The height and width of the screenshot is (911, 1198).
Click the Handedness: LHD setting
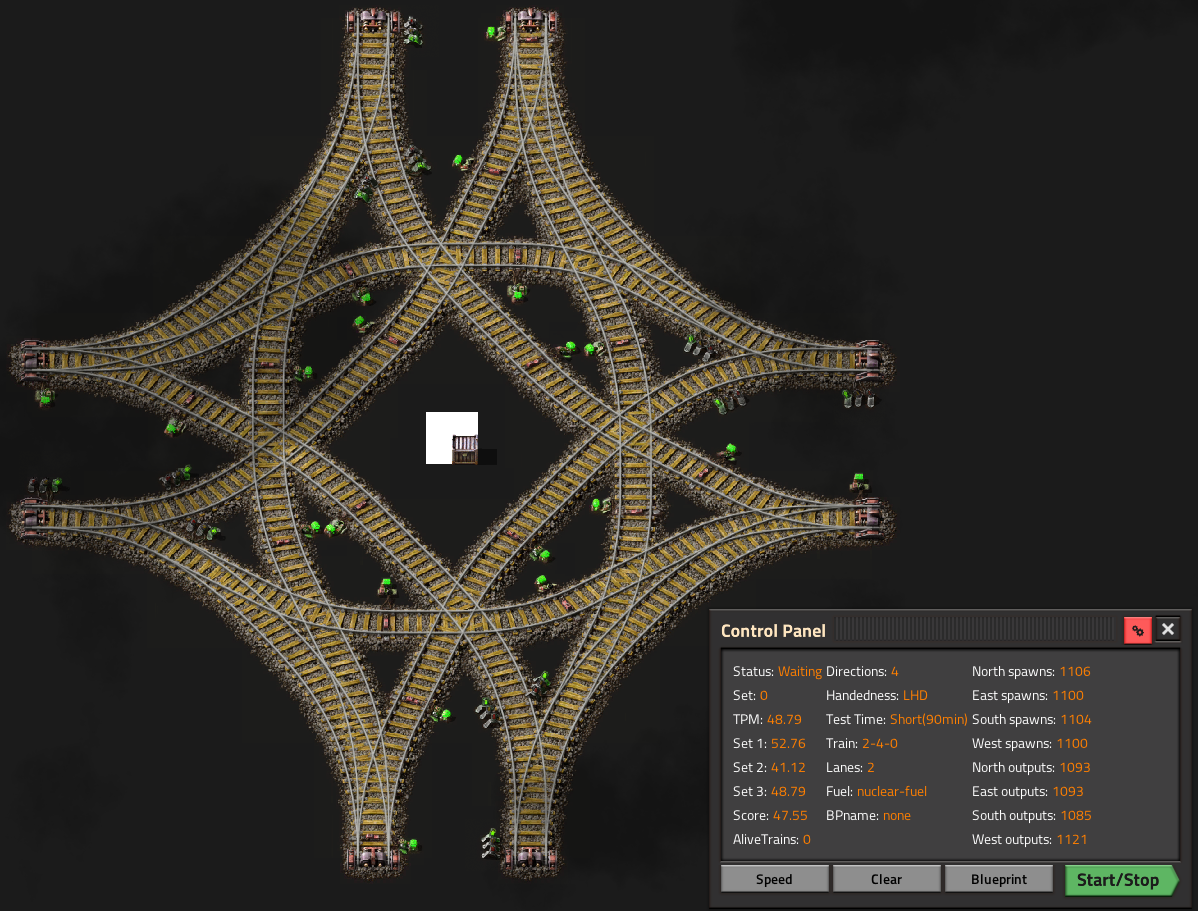coord(876,695)
